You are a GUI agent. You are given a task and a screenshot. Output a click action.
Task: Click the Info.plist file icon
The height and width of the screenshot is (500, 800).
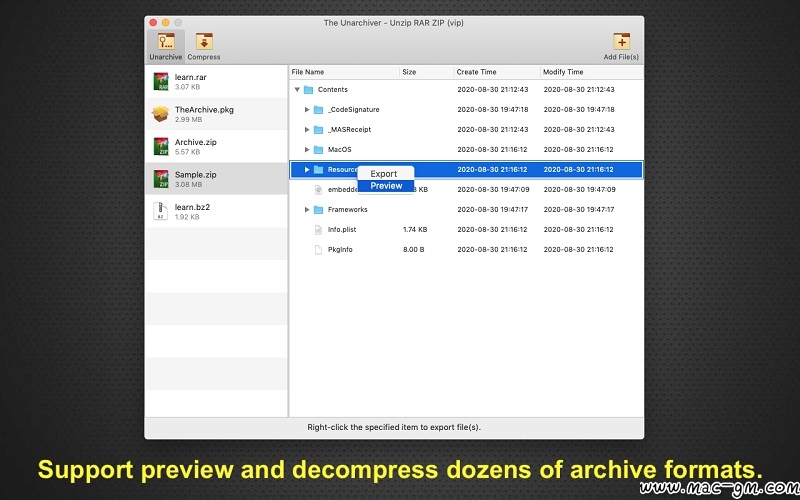[318, 230]
